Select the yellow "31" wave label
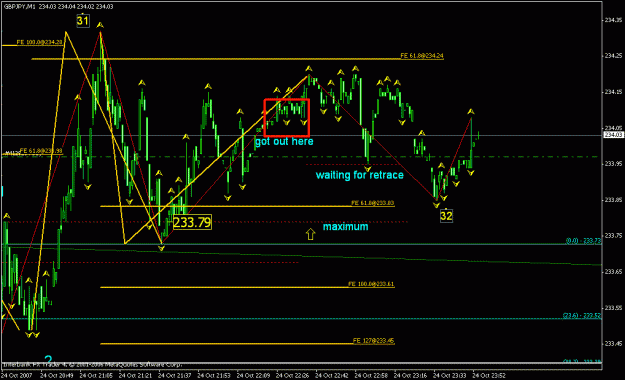The height and width of the screenshot is (380, 625). pos(83,21)
